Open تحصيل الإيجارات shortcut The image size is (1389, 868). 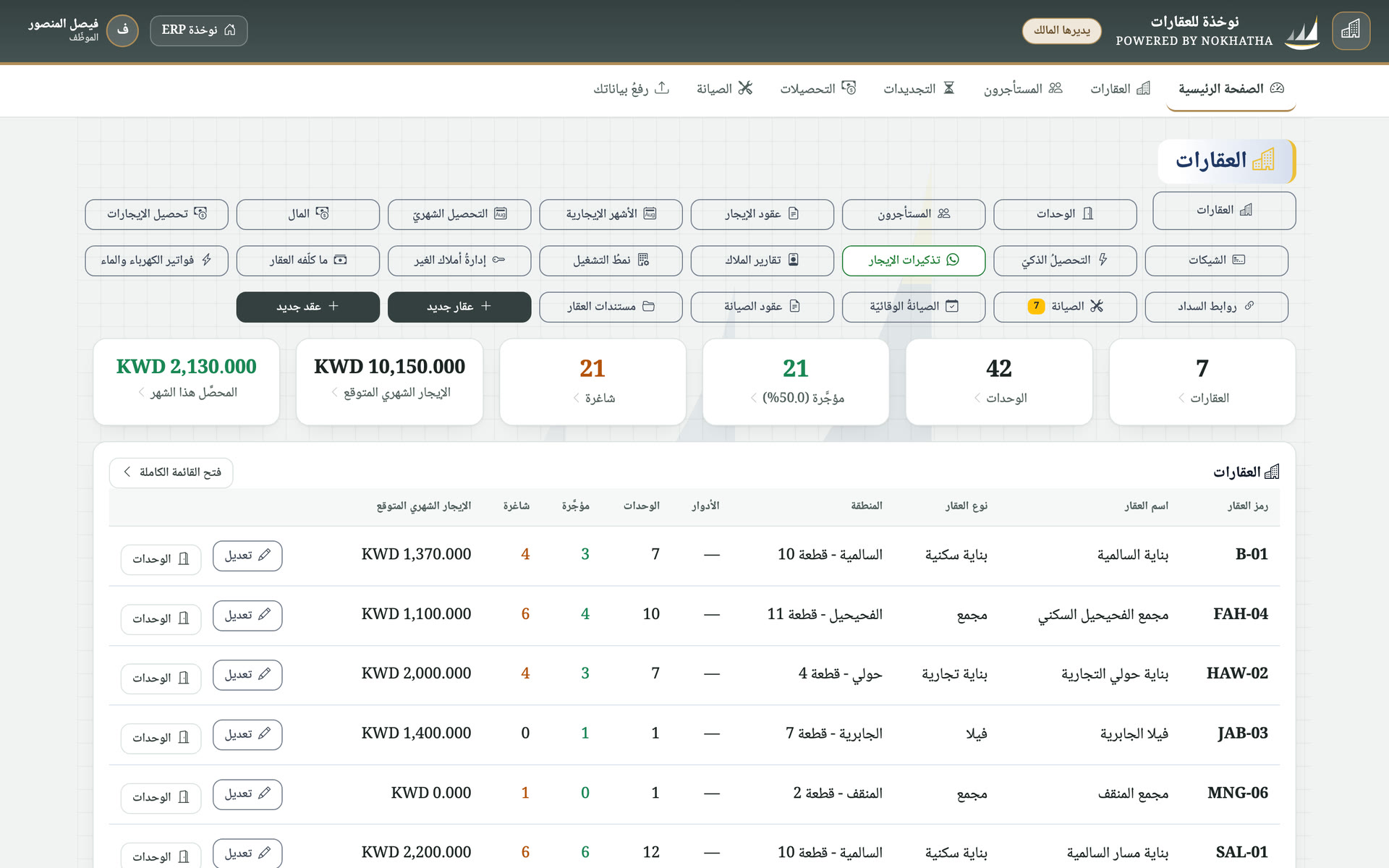tap(156, 214)
